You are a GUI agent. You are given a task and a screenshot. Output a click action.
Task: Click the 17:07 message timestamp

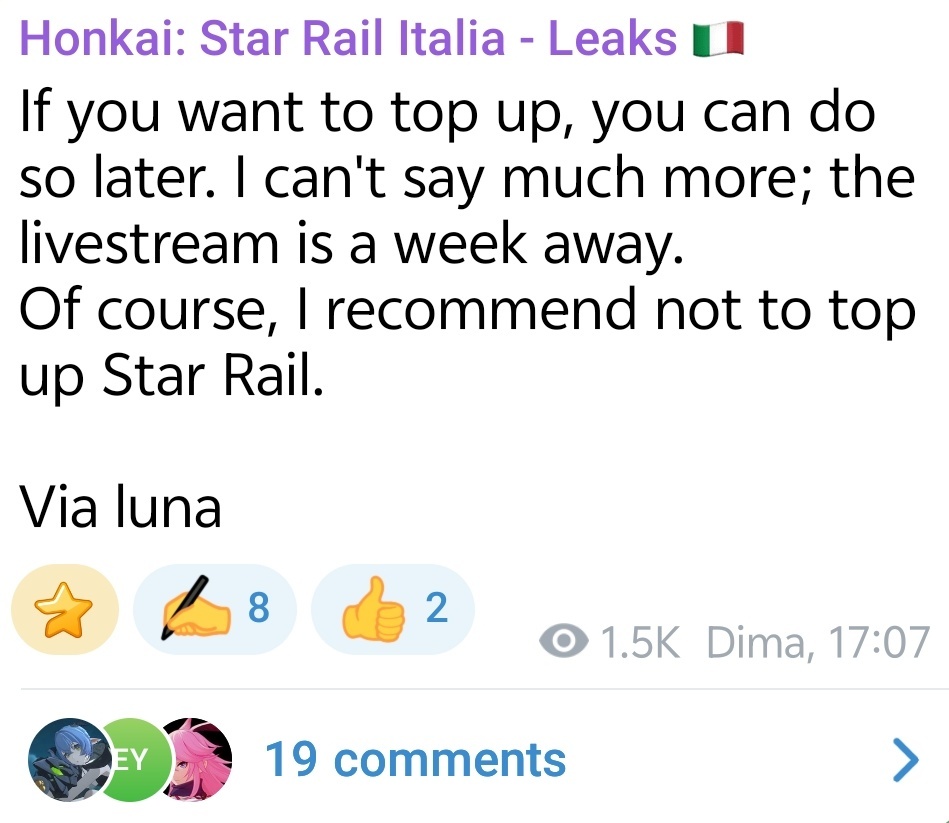(x=876, y=643)
